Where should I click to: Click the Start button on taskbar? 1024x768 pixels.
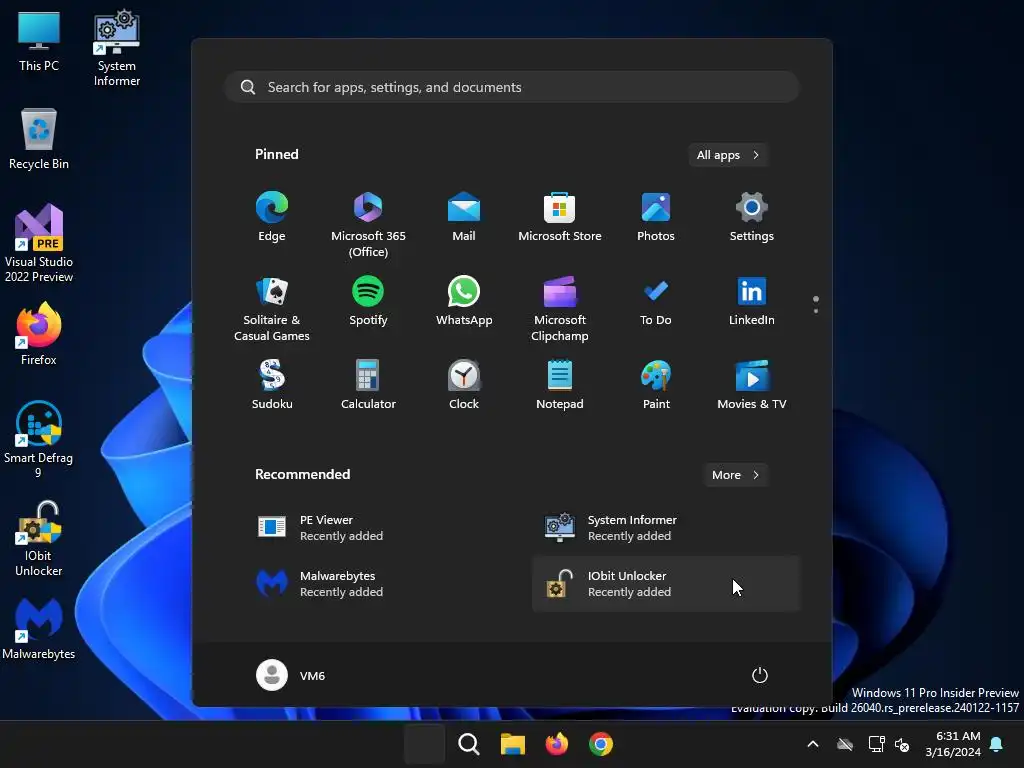[424, 744]
